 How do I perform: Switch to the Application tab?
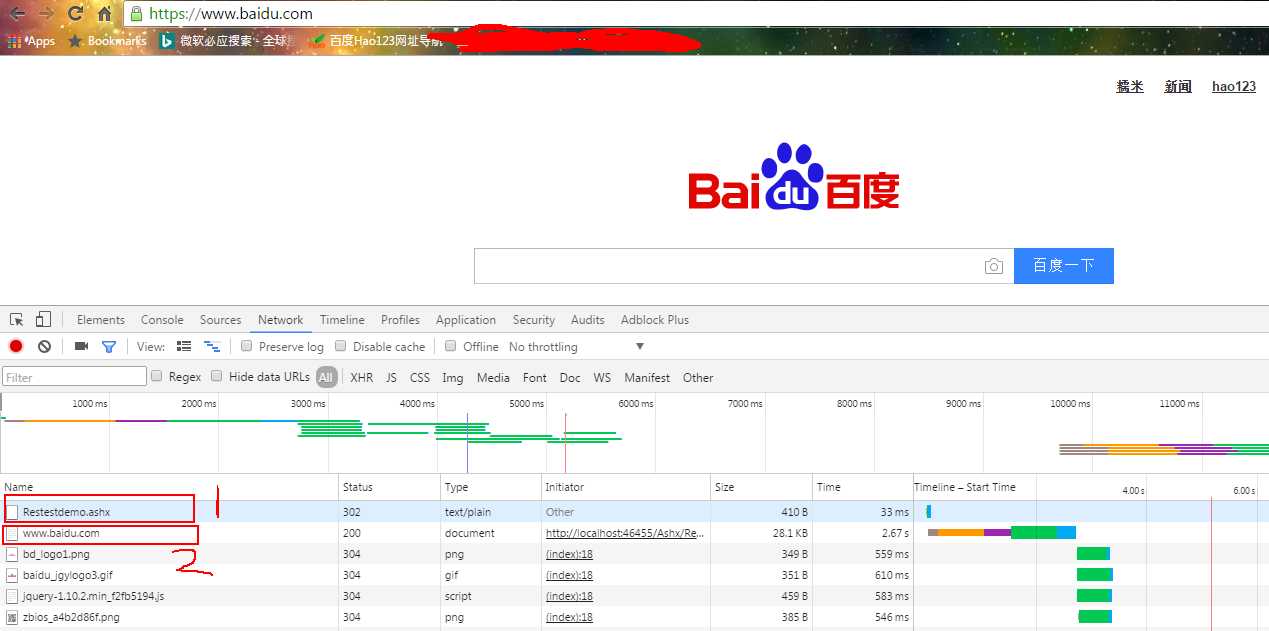[x=466, y=320]
